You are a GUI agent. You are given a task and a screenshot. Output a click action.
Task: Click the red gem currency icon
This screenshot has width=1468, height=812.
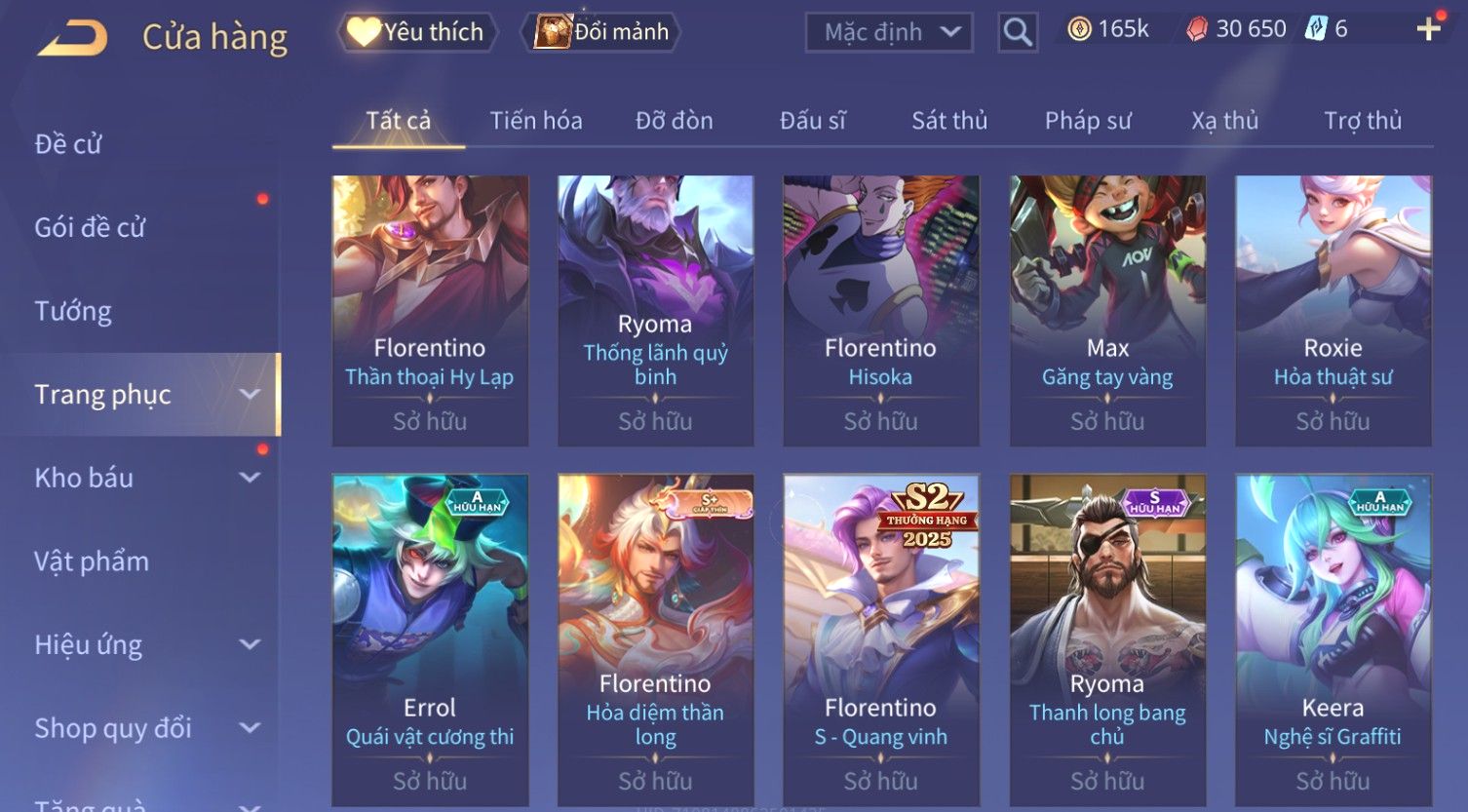point(1196,29)
